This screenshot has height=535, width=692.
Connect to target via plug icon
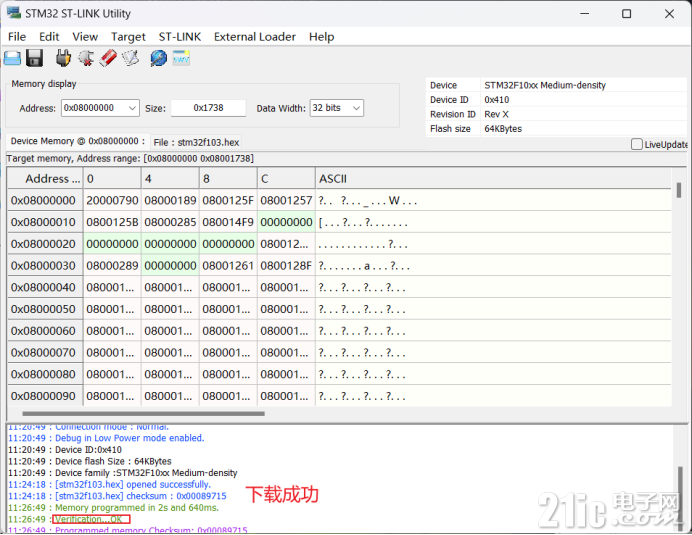pos(63,58)
